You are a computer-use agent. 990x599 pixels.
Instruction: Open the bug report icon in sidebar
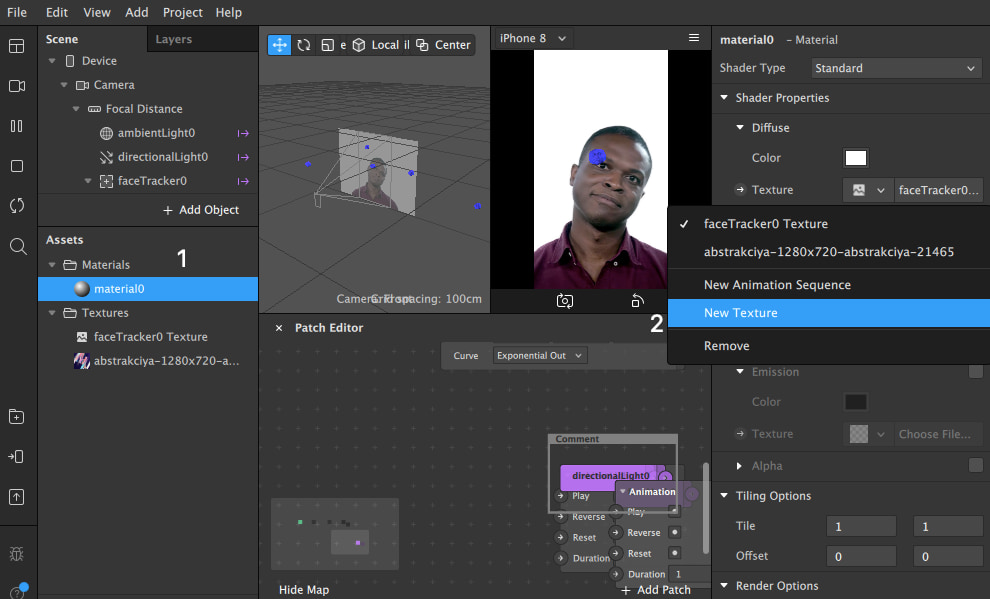pos(17,554)
